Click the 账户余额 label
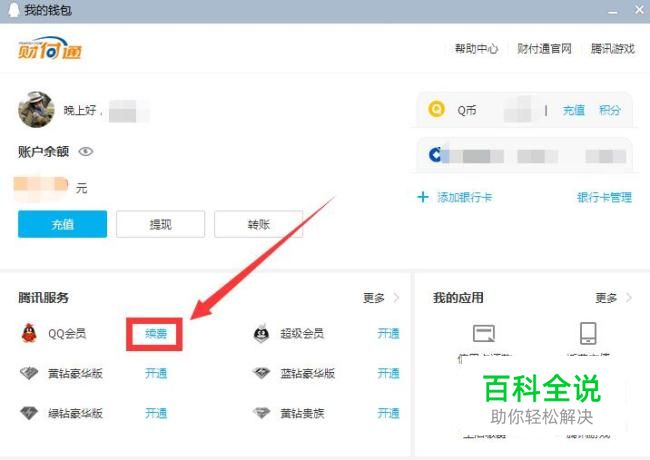650x460 pixels. pos(43,152)
